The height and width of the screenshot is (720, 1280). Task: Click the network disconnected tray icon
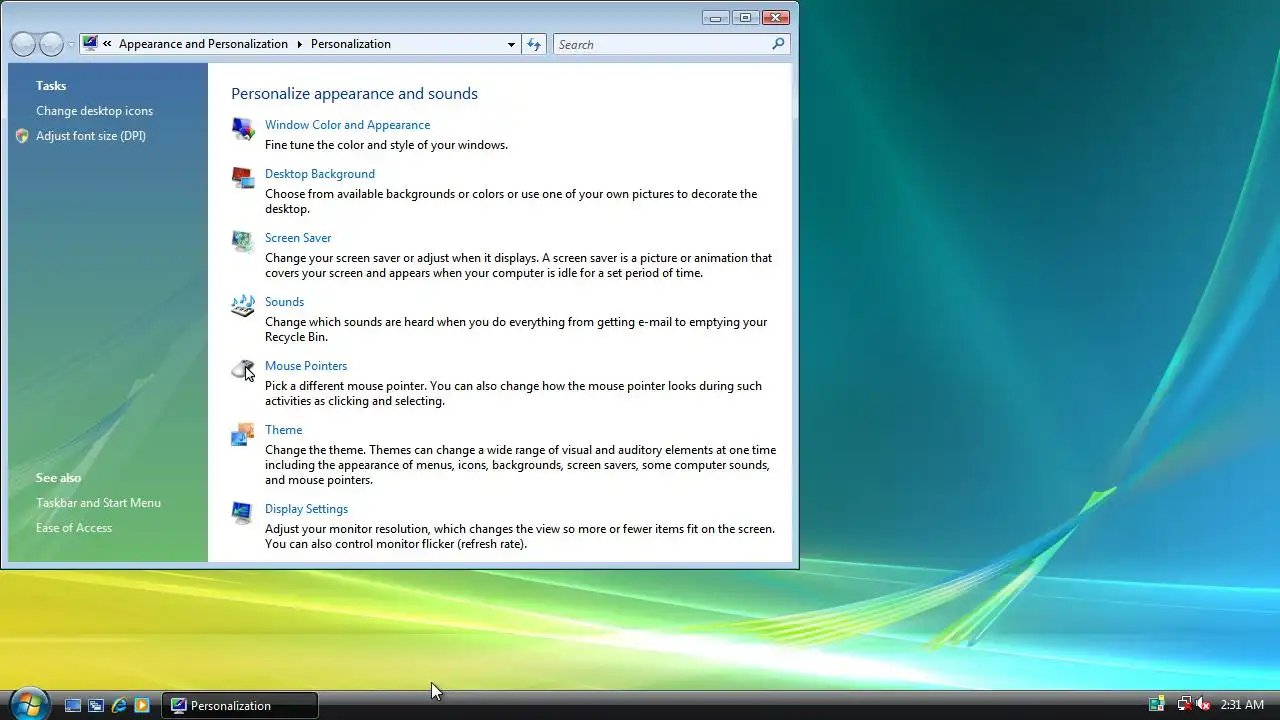(x=1184, y=705)
